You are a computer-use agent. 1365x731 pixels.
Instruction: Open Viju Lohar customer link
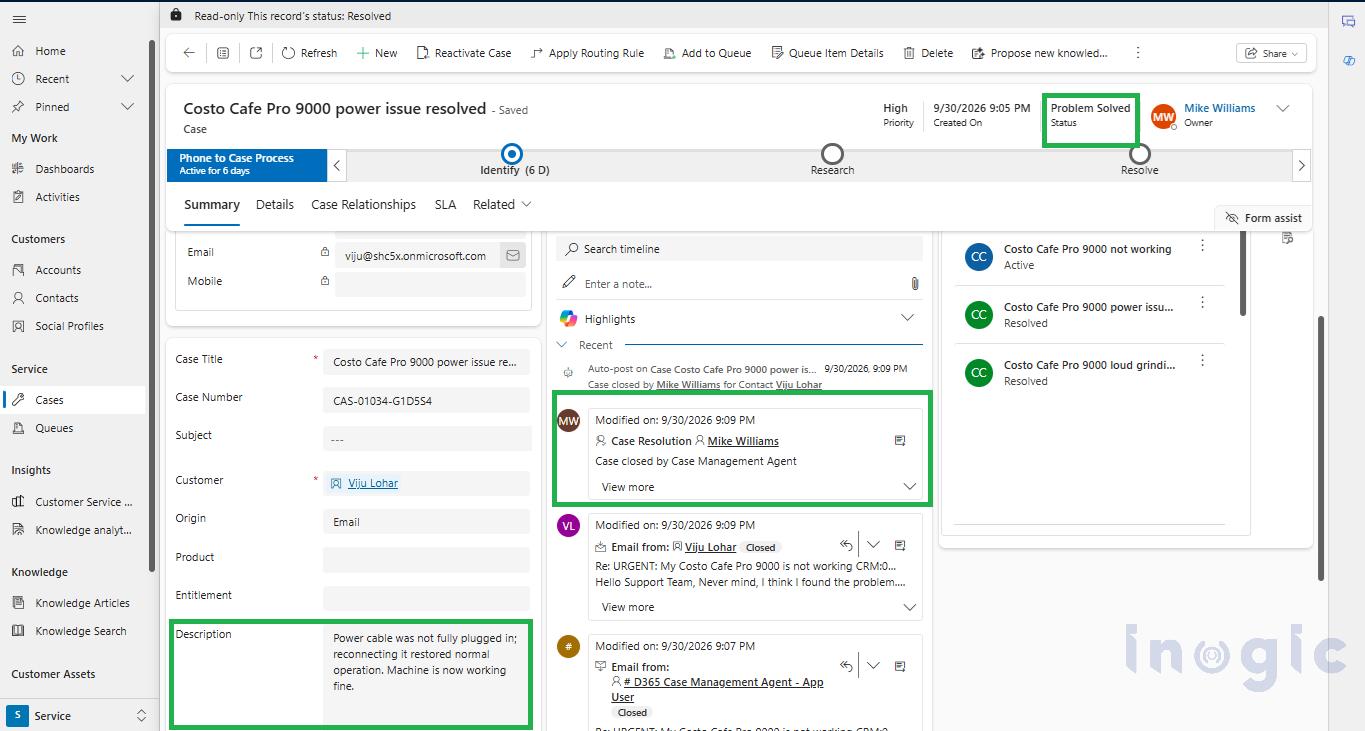(373, 483)
